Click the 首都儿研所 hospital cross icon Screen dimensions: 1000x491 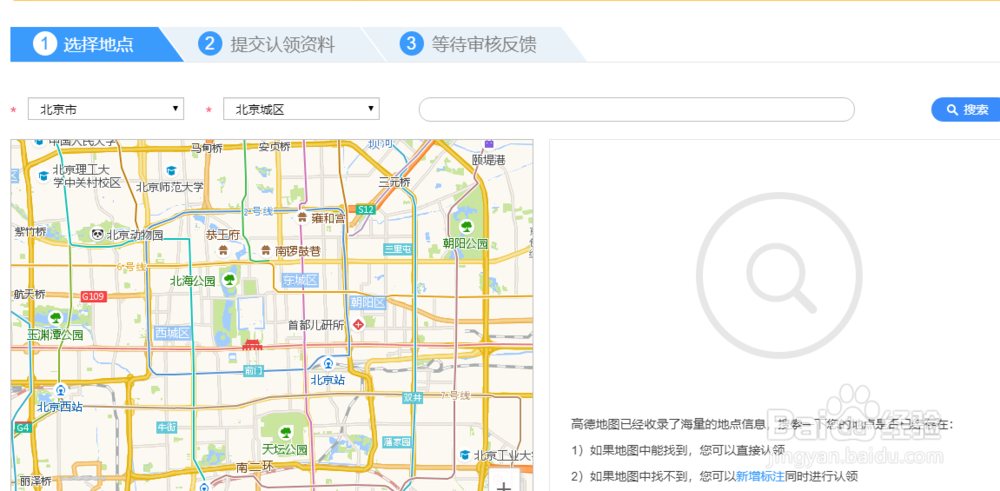(358, 325)
